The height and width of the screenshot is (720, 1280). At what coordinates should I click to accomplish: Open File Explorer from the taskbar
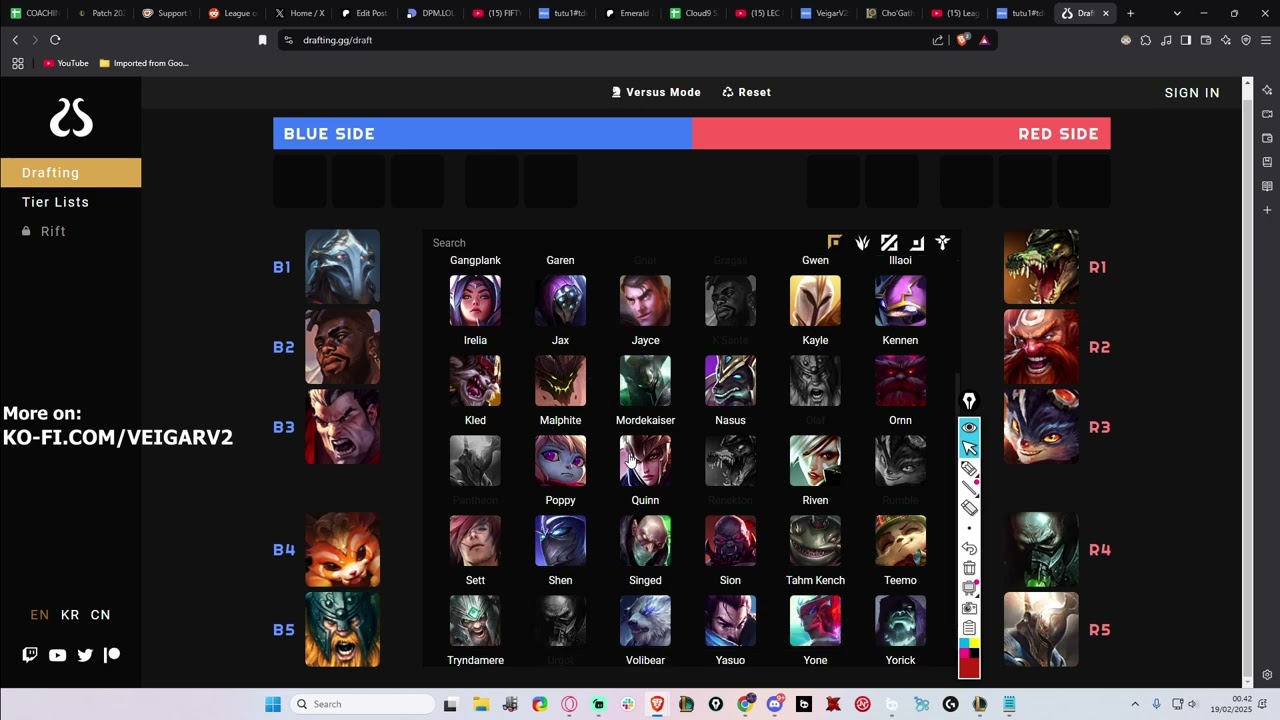[x=480, y=704]
